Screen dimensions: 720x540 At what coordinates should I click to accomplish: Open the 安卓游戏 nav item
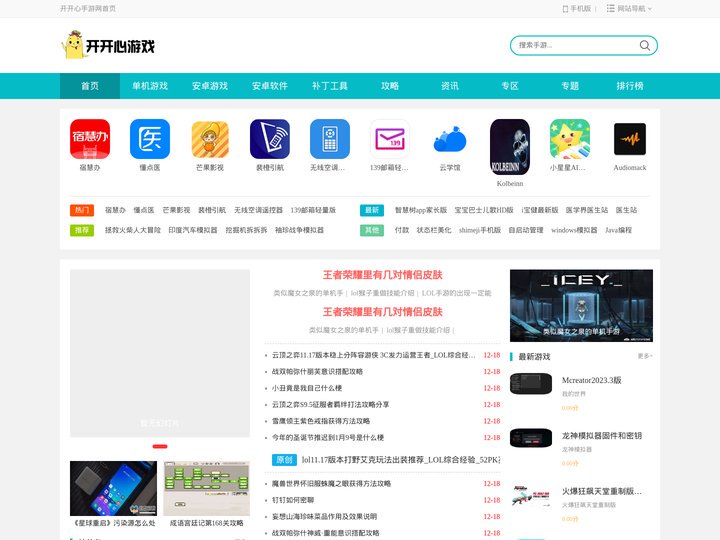point(210,86)
